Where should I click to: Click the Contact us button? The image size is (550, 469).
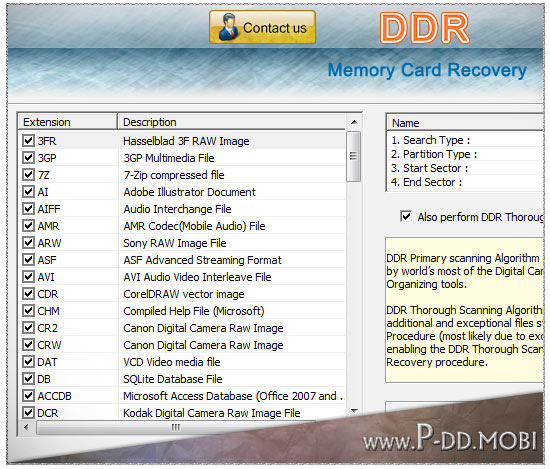pyautogui.click(x=262, y=27)
